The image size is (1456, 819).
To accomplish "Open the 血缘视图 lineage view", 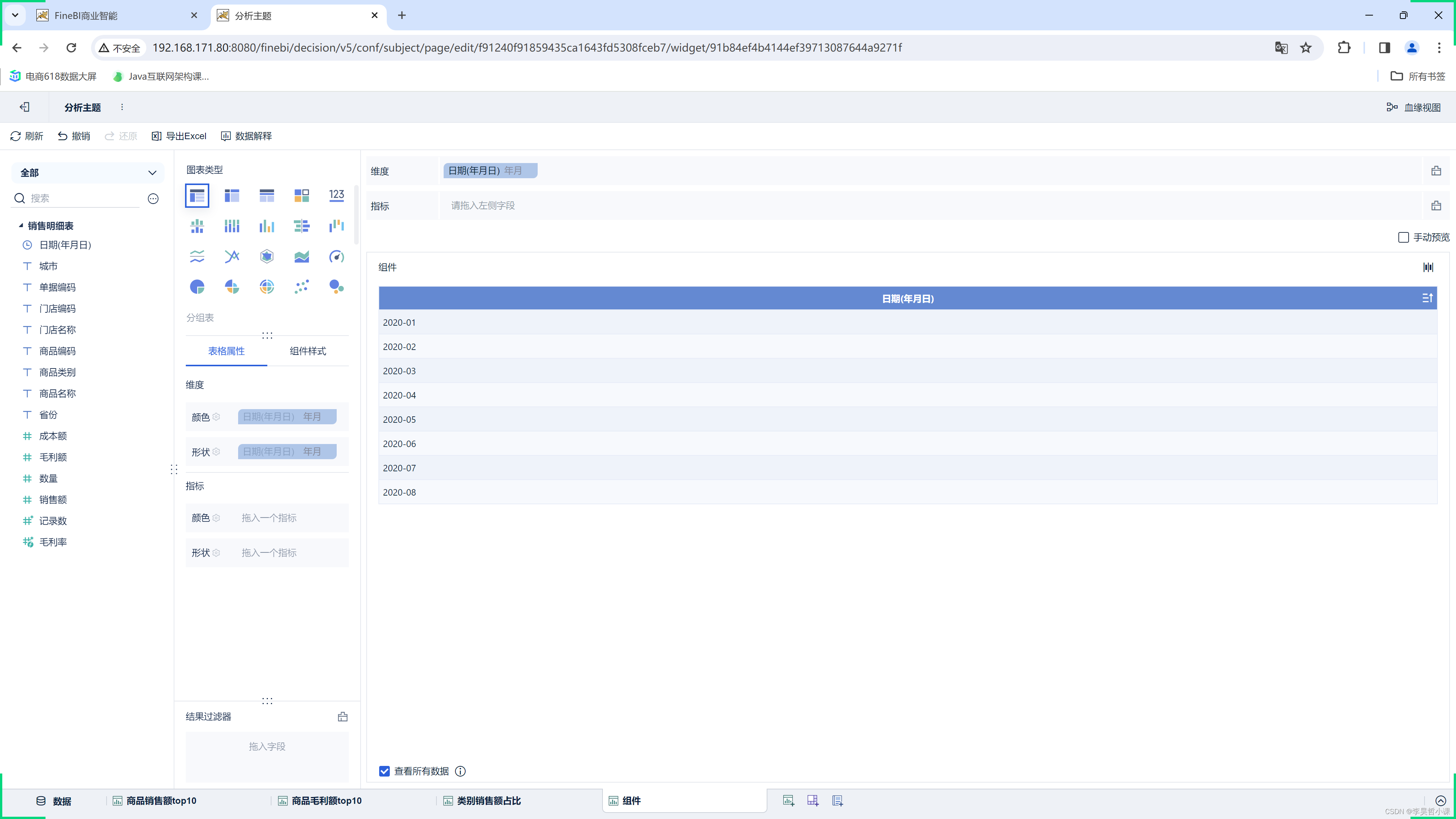I will pyautogui.click(x=1414, y=107).
